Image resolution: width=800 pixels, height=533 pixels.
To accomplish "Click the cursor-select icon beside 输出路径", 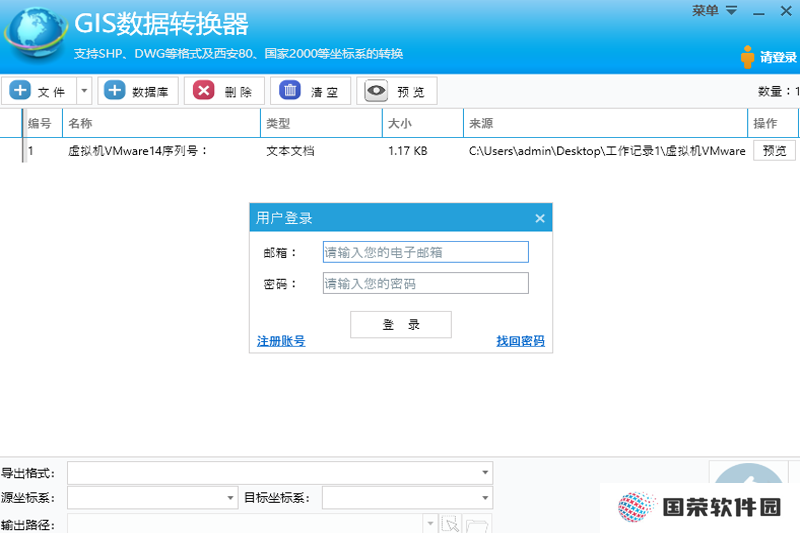I will [x=451, y=524].
